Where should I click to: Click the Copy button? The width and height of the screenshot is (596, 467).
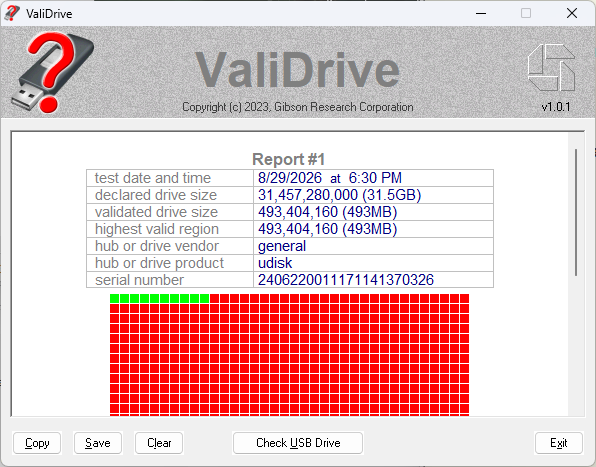(37, 443)
